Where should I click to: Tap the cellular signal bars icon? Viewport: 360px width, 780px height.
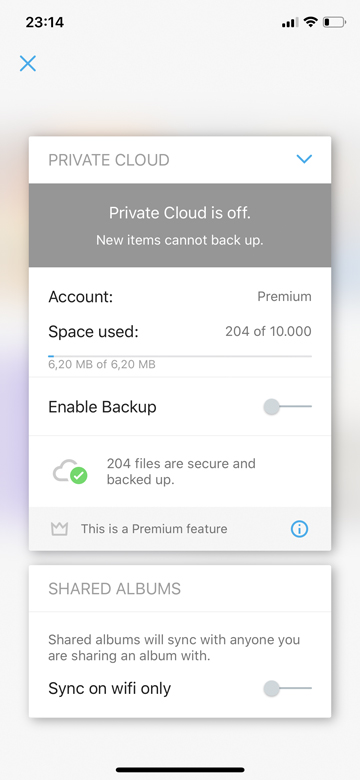tap(290, 23)
